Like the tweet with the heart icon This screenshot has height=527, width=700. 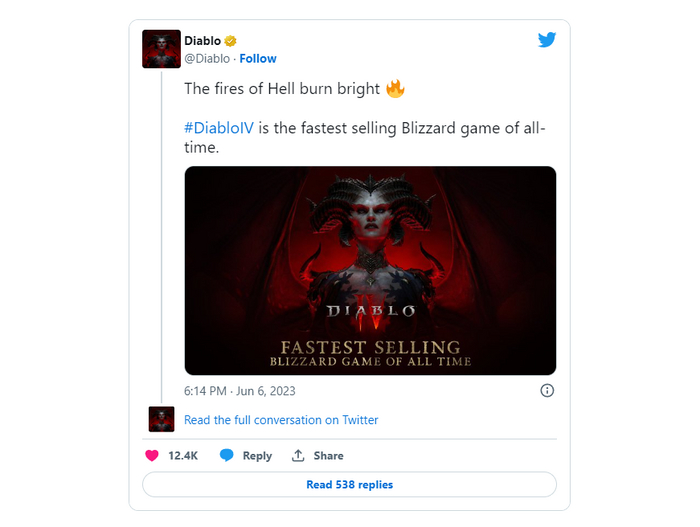[x=152, y=456]
